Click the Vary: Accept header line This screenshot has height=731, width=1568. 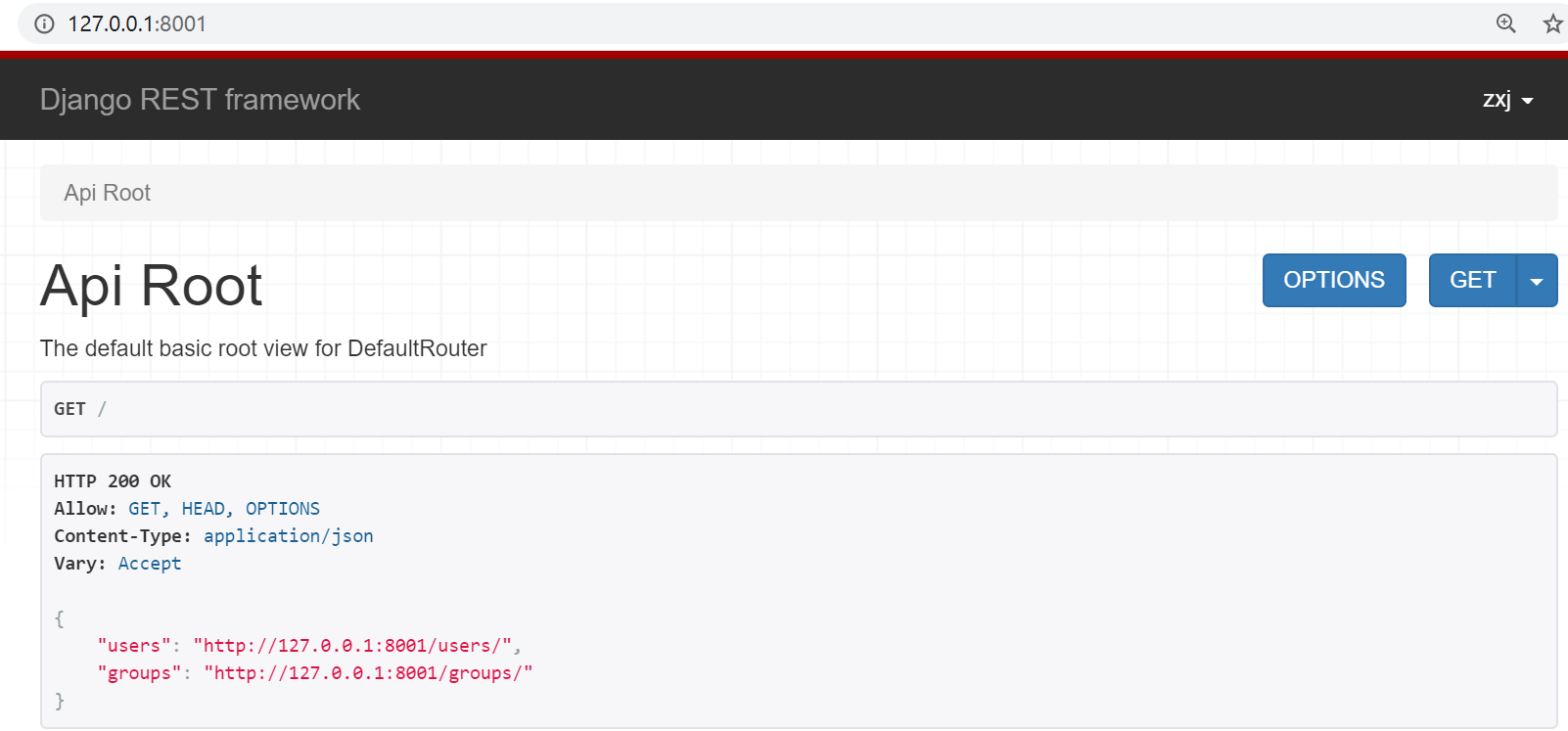pyautogui.click(x=117, y=564)
